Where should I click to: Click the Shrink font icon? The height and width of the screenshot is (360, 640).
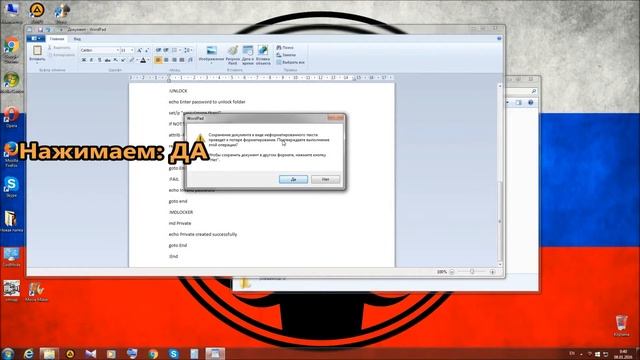147,50
